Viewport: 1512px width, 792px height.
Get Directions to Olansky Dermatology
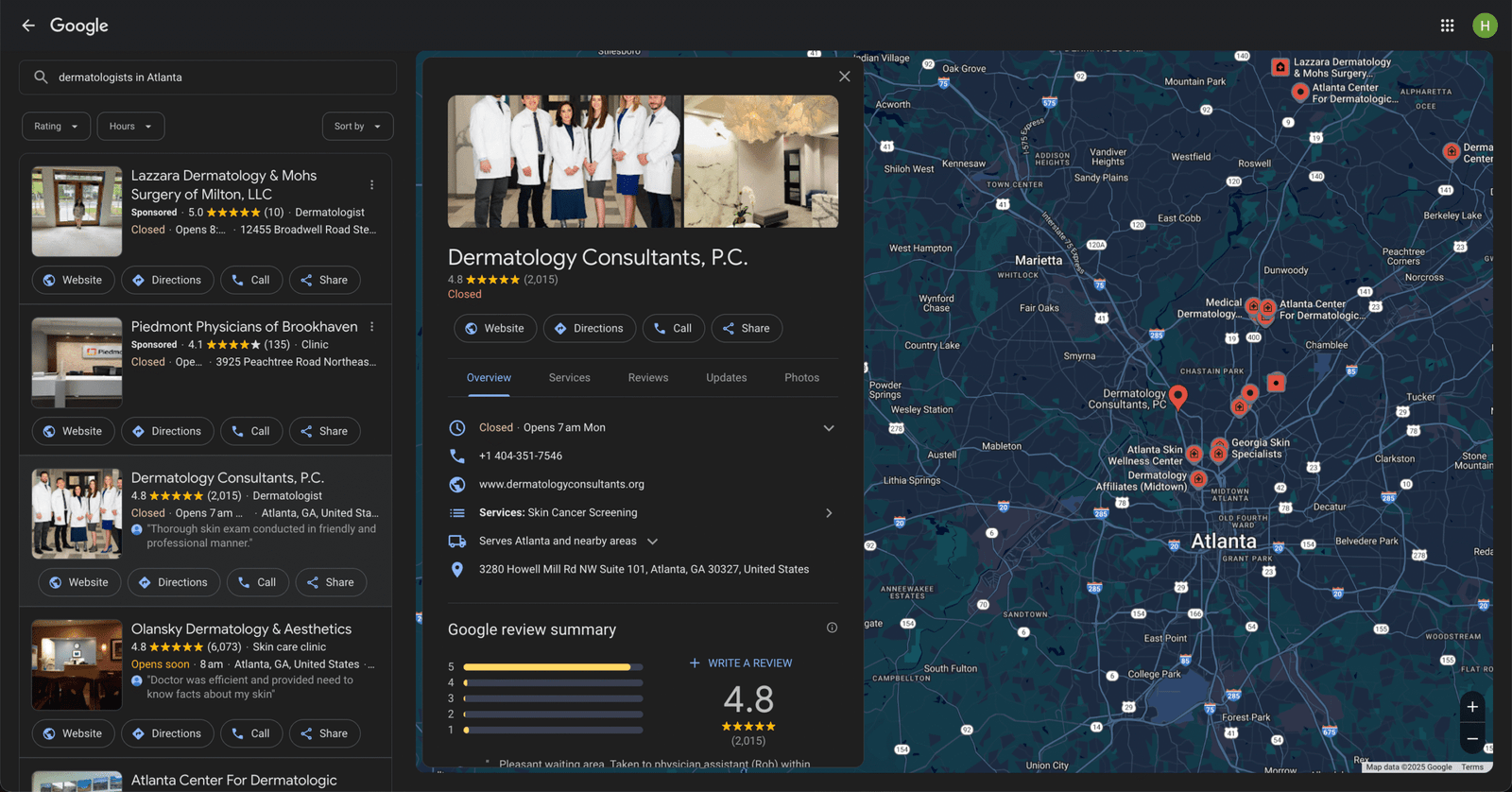tap(167, 733)
